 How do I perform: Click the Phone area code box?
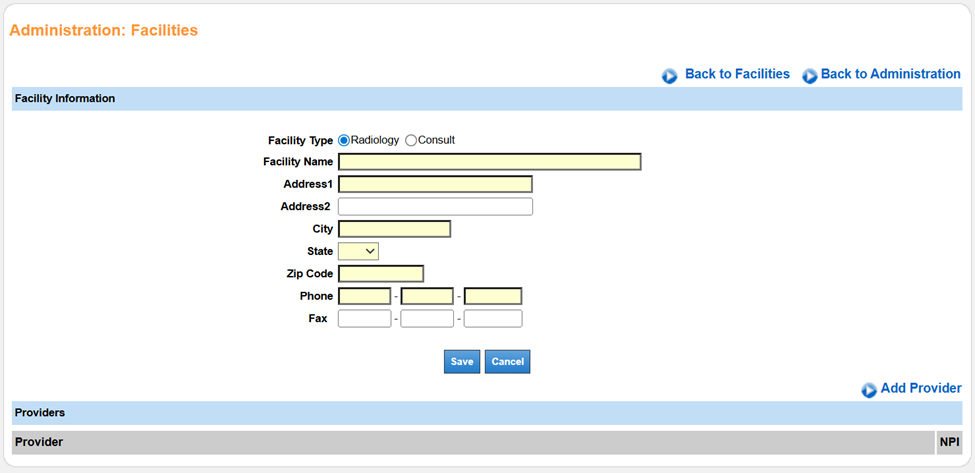tap(364, 296)
